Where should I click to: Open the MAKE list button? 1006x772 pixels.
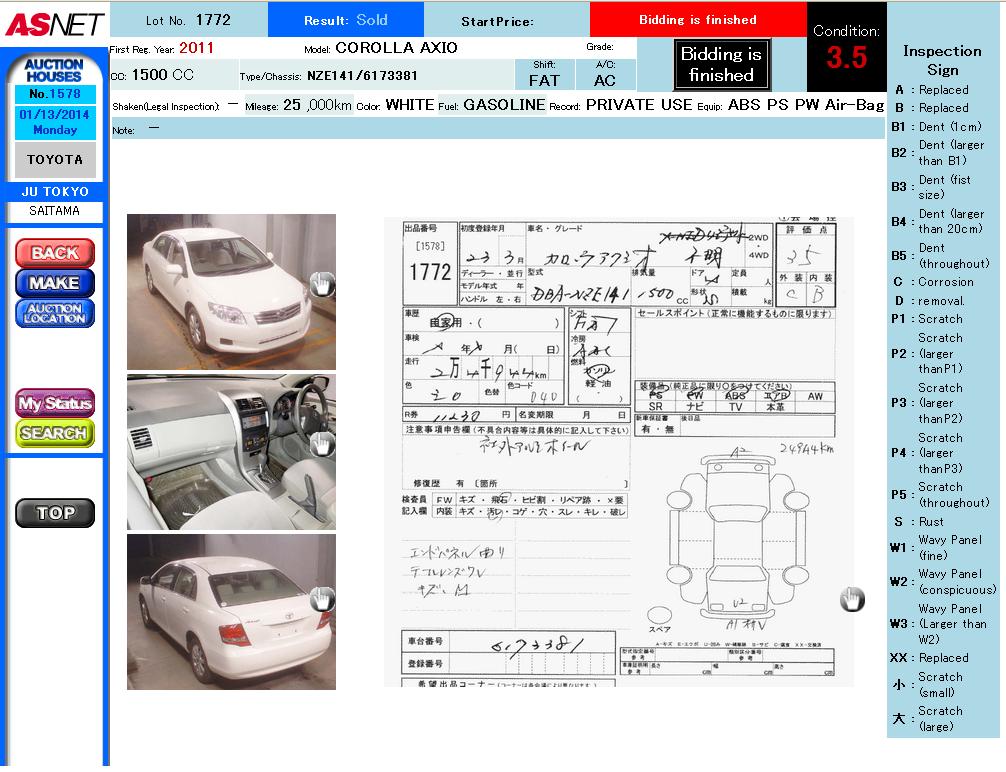click(55, 283)
